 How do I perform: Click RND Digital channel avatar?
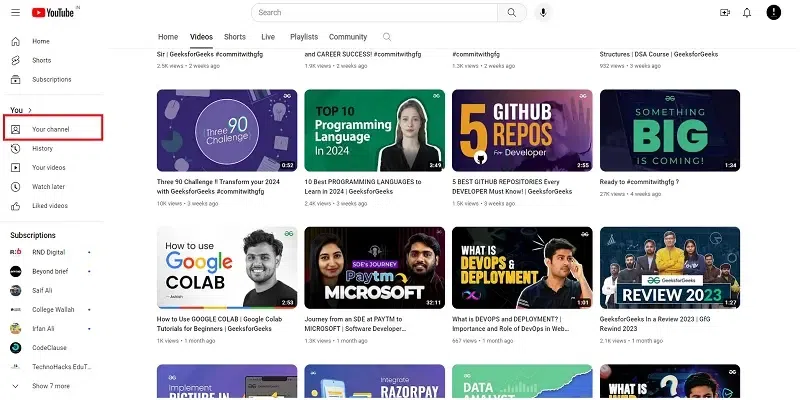point(16,252)
